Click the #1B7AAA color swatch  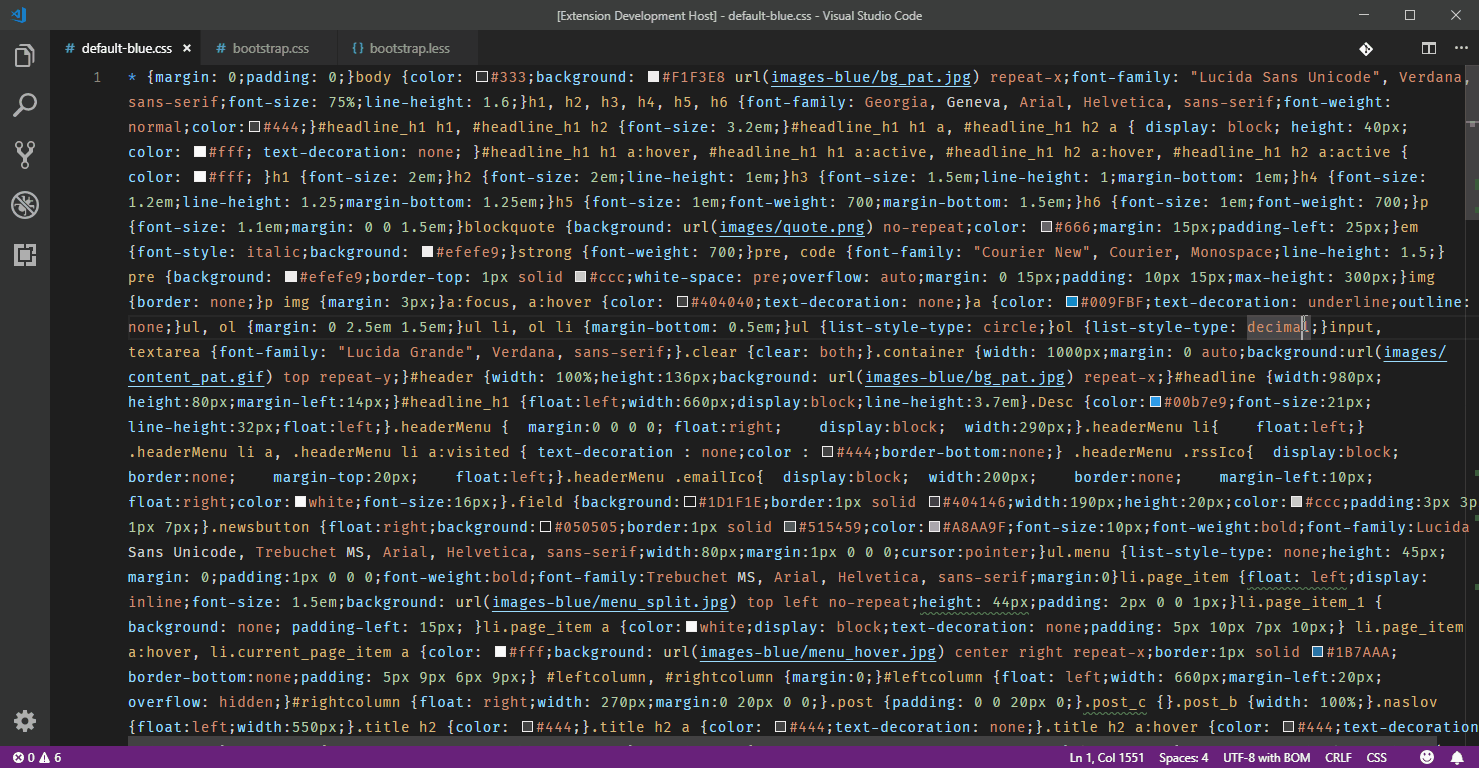click(x=1319, y=652)
